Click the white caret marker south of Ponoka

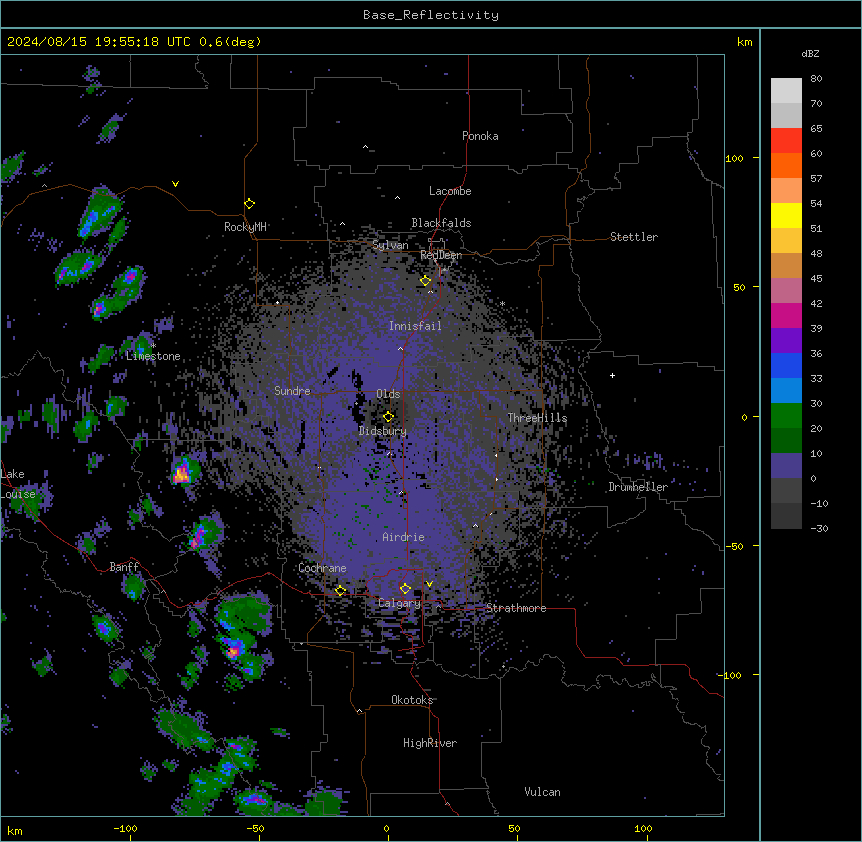click(x=366, y=147)
